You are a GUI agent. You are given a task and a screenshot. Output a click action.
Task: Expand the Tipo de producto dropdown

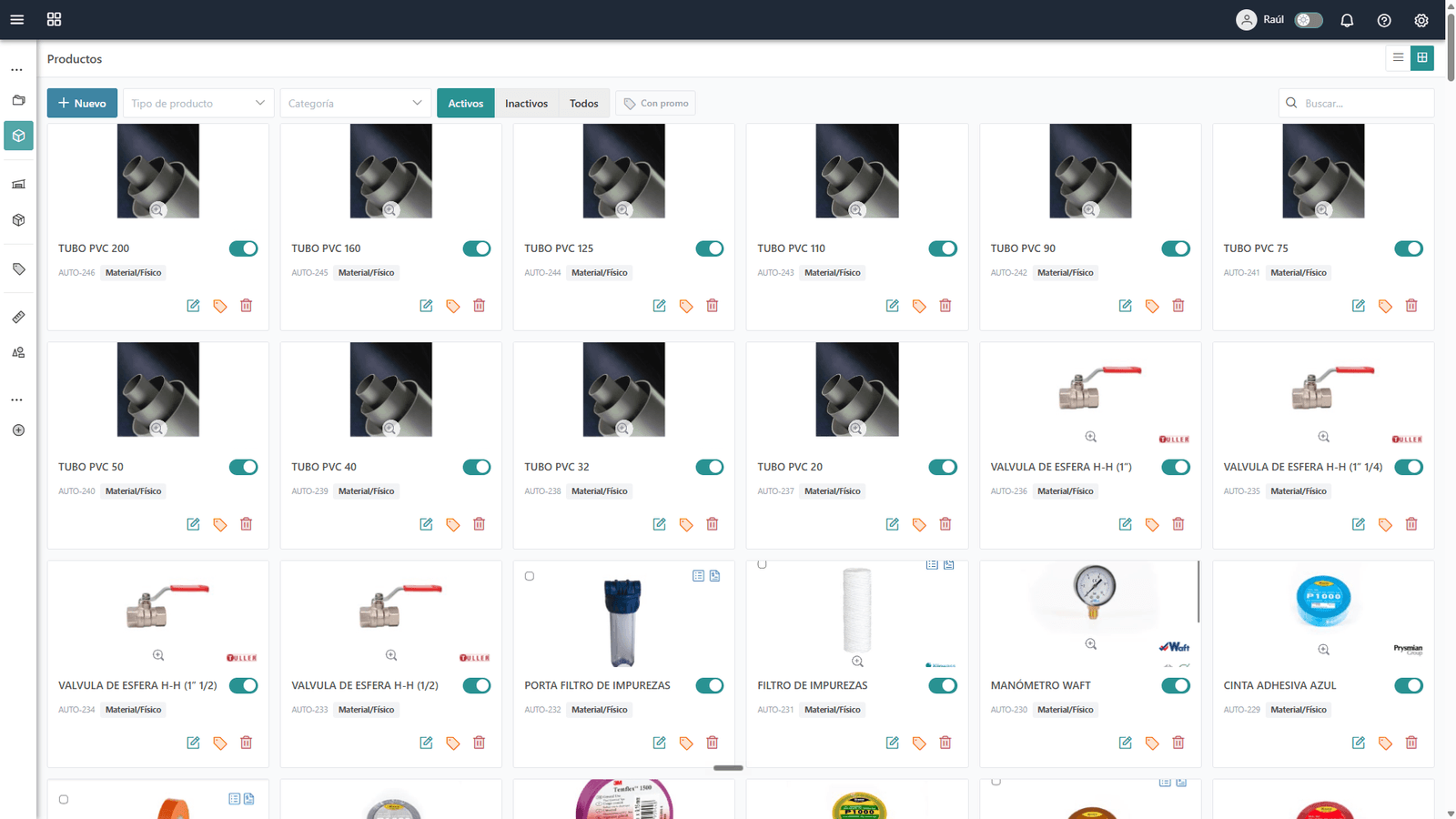[x=197, y=103]
